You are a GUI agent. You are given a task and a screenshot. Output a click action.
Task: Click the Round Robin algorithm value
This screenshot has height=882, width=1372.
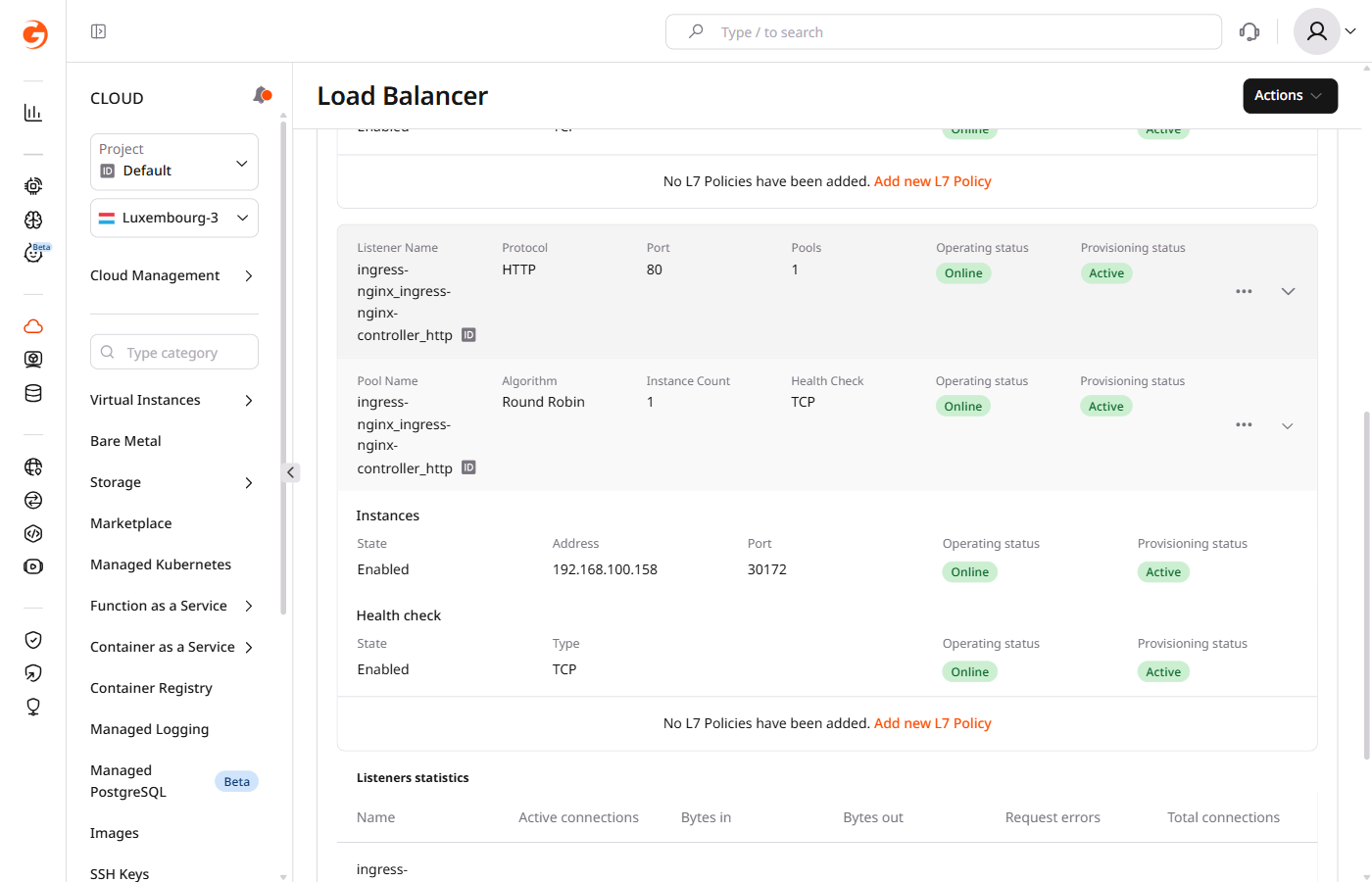coord(543,402)
